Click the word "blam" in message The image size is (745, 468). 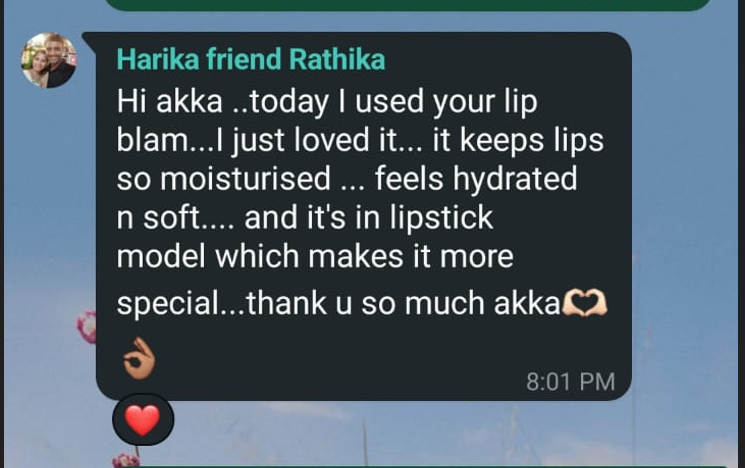tap(152, 140)
